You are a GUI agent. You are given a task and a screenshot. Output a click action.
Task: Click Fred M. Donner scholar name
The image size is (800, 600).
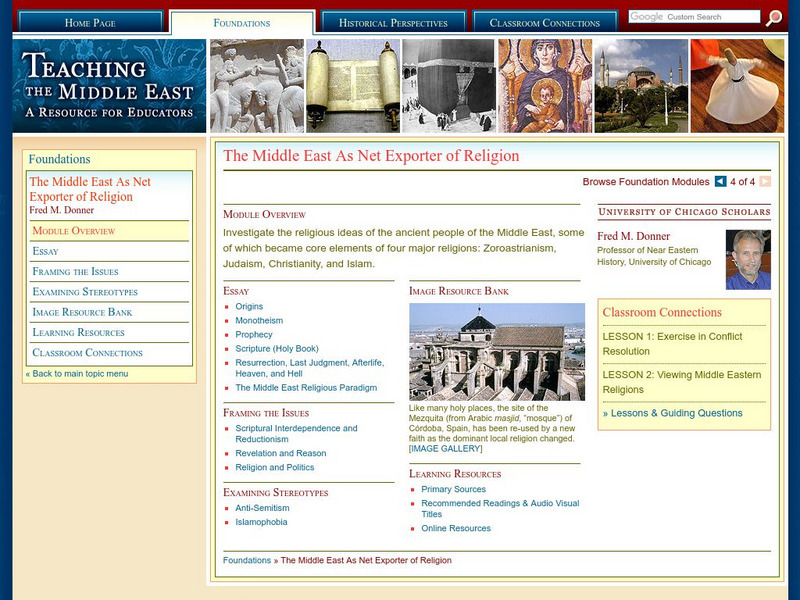pos(634,236)
